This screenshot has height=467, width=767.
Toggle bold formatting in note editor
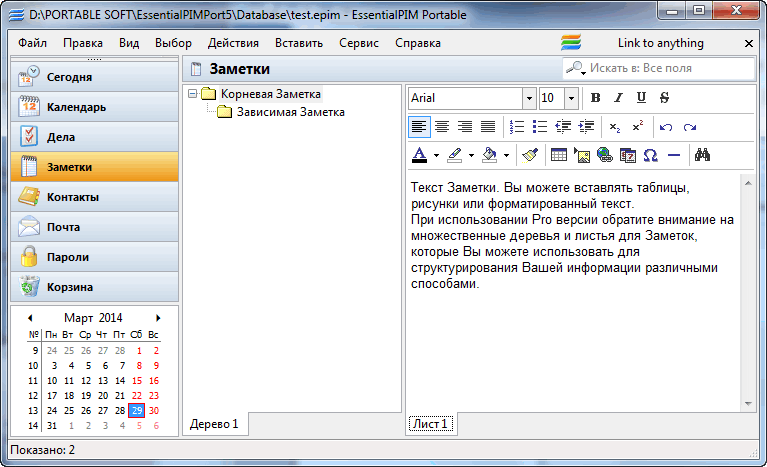click(596, 98)
